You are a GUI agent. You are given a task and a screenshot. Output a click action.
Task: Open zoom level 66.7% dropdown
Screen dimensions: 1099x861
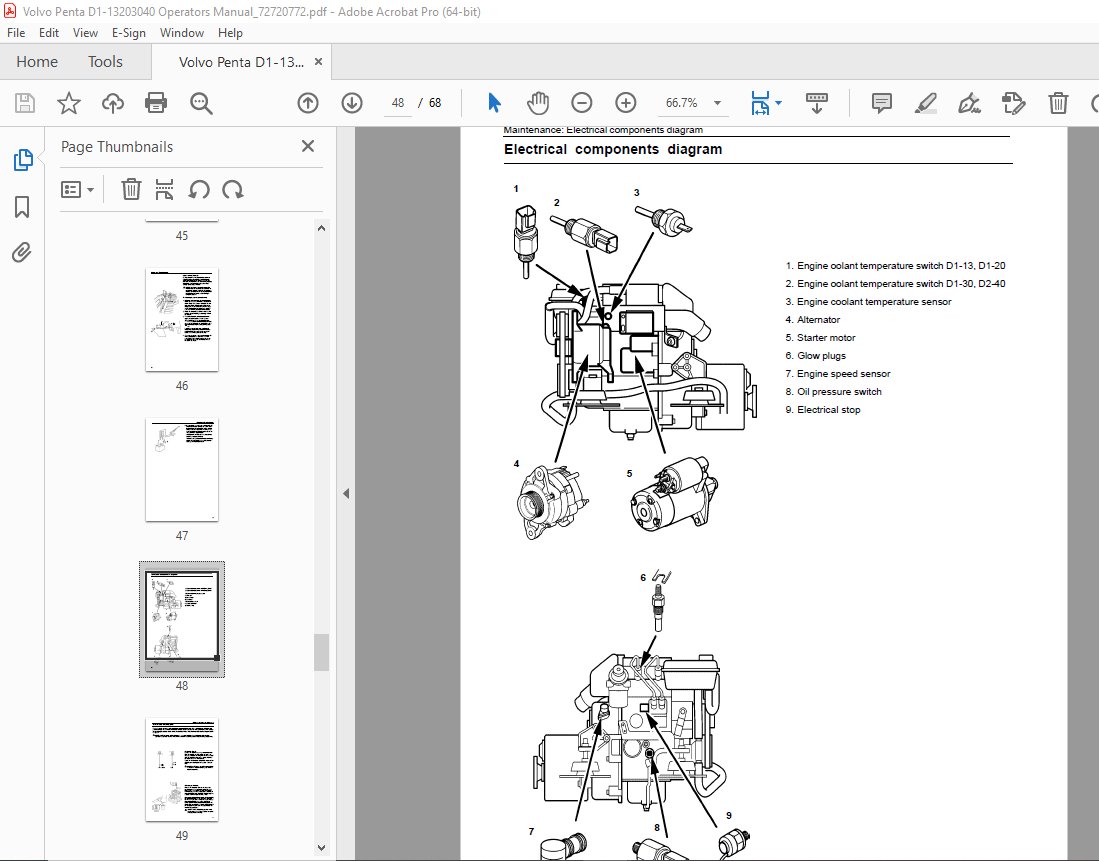[717, 103]
